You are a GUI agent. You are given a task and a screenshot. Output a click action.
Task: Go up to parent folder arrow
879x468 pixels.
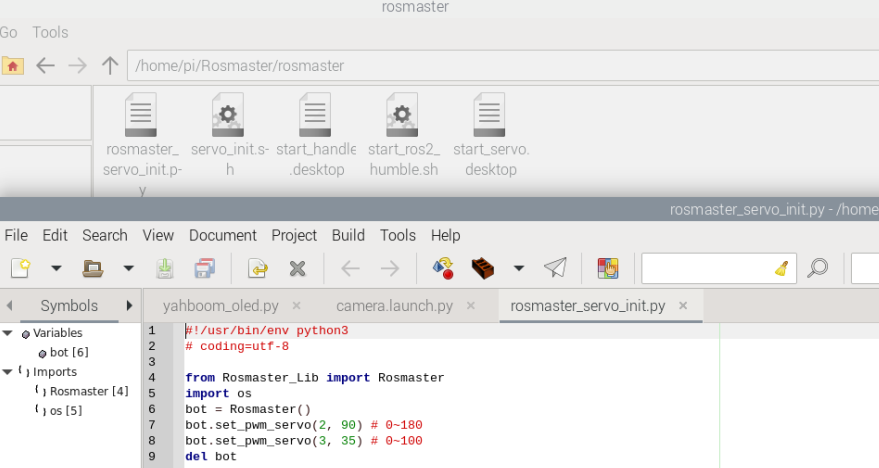pos(110,66)
